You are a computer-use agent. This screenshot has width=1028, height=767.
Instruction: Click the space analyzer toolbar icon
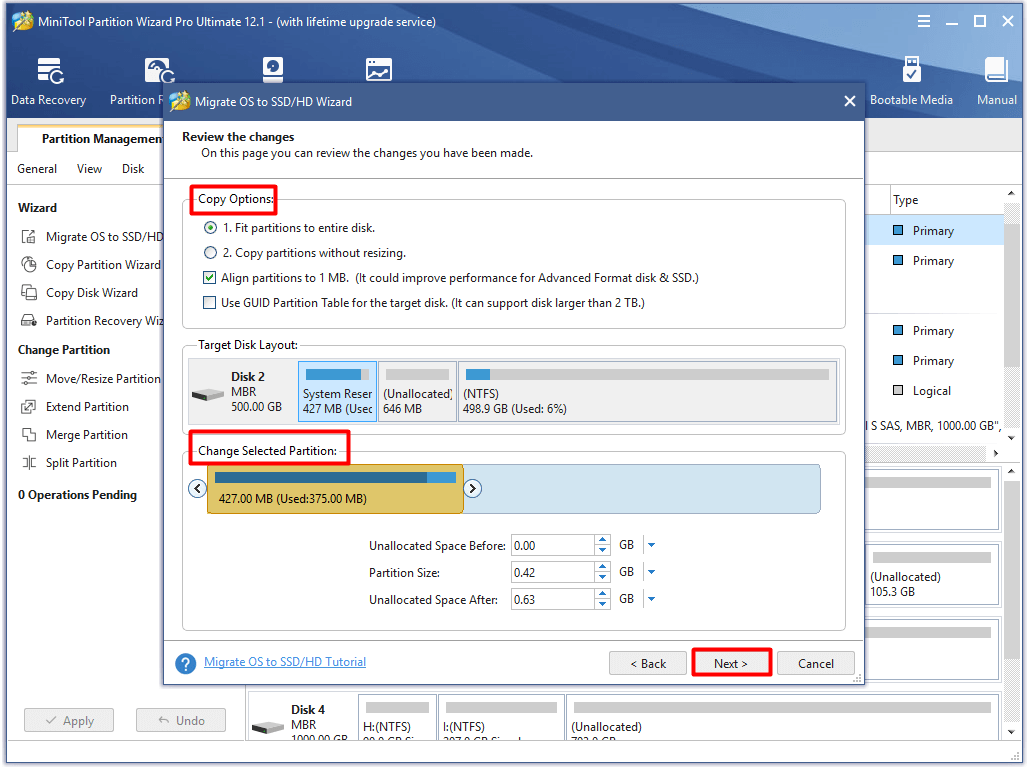point(378,69)
